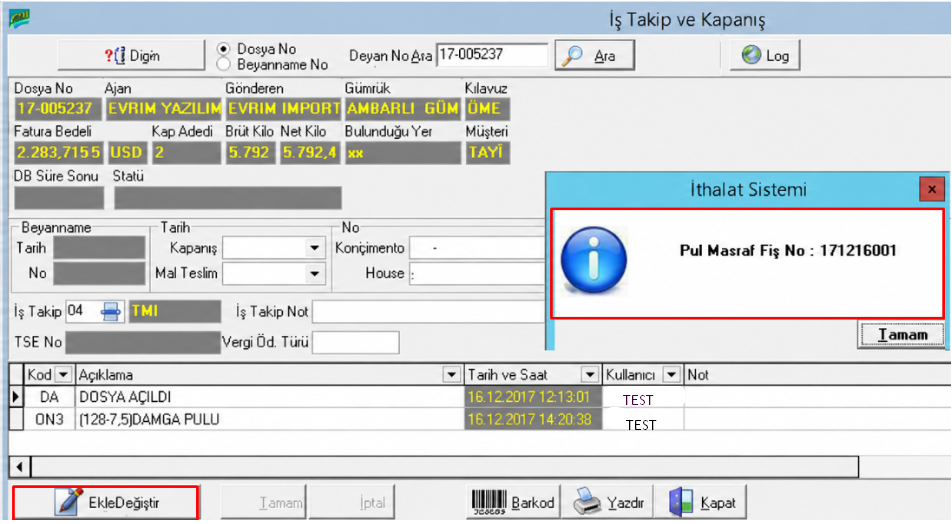This screenshot has height=524, width=952.
Task: Click the Pul Masraf Fiş No message text
Action: coord(788,251)
